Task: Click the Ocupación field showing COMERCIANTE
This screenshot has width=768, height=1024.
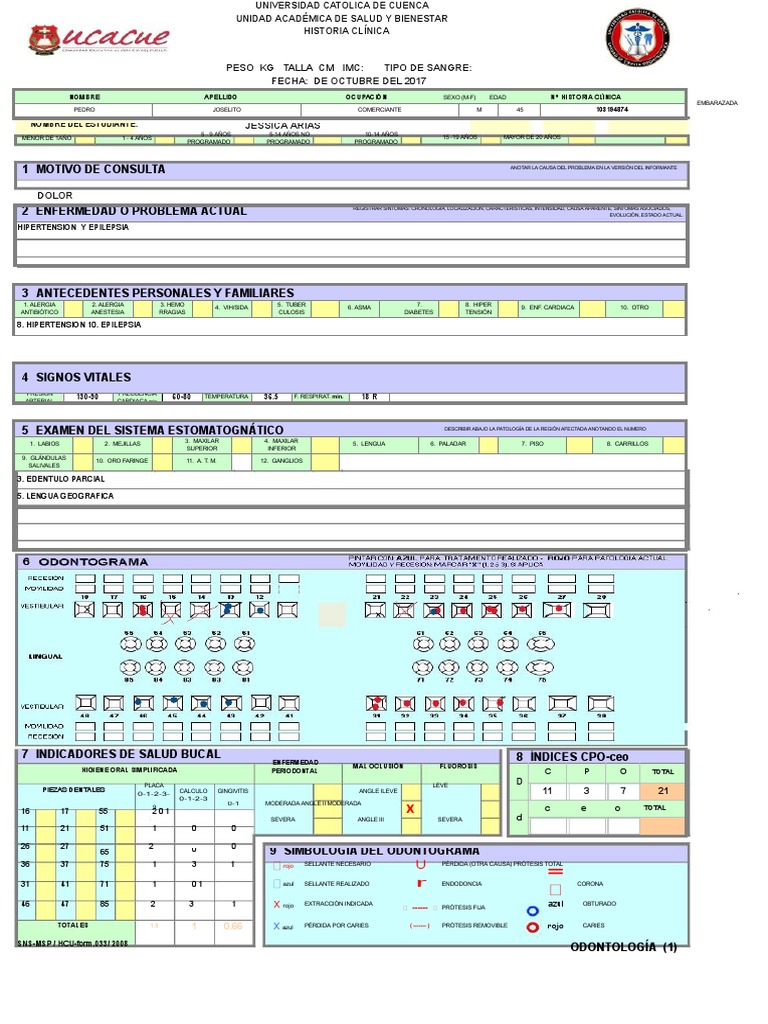Action: (x=379, y=110)
